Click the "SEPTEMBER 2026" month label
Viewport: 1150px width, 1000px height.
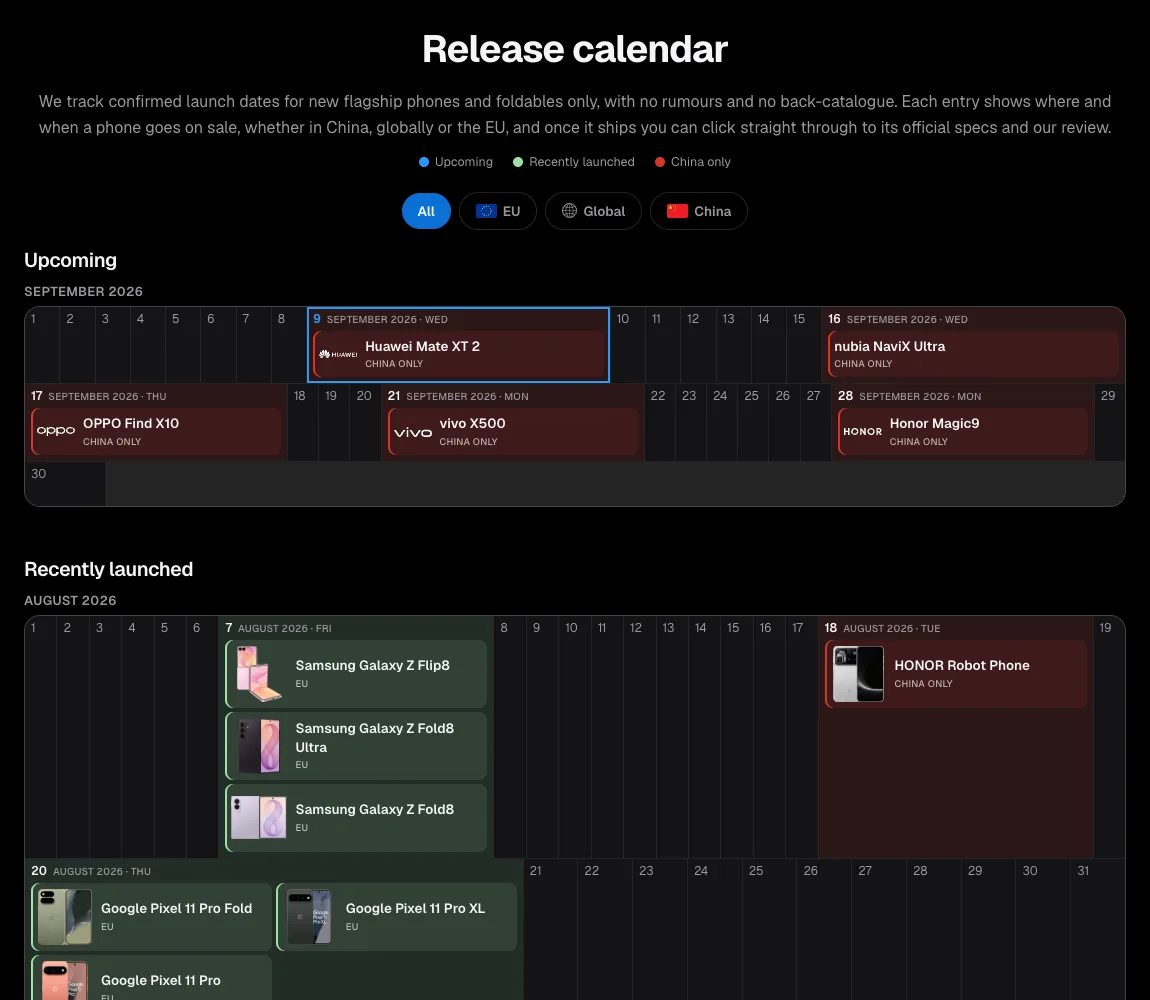[x=84, y=291]
